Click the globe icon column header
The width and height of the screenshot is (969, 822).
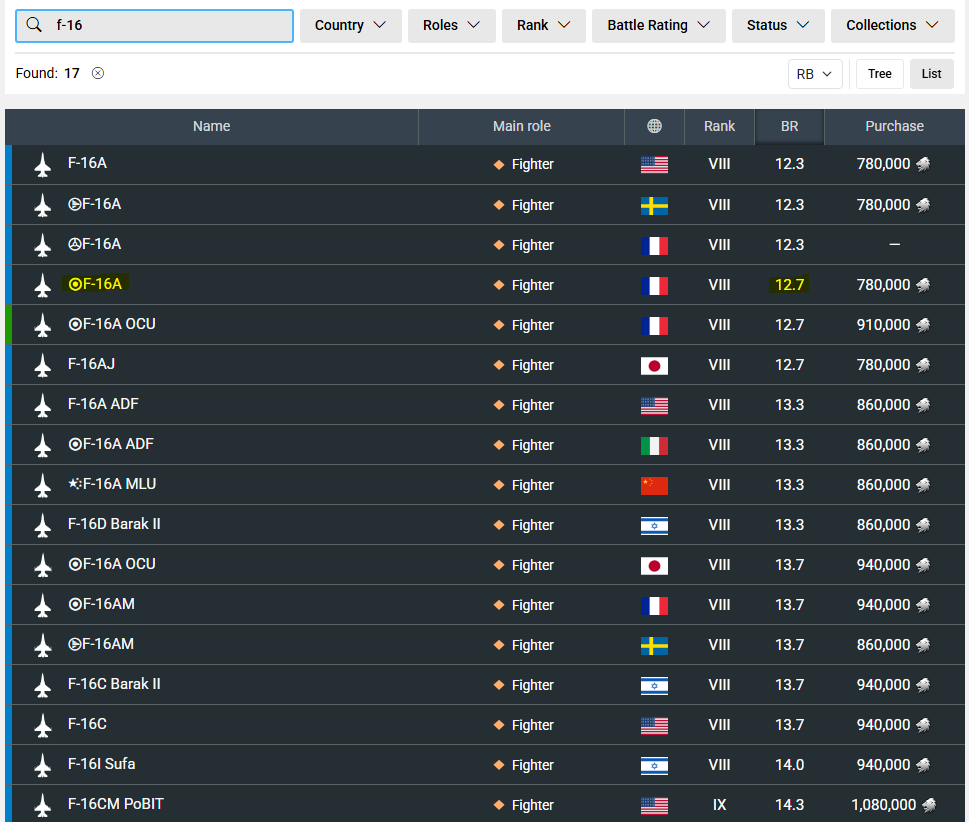(x=654, y=126)
